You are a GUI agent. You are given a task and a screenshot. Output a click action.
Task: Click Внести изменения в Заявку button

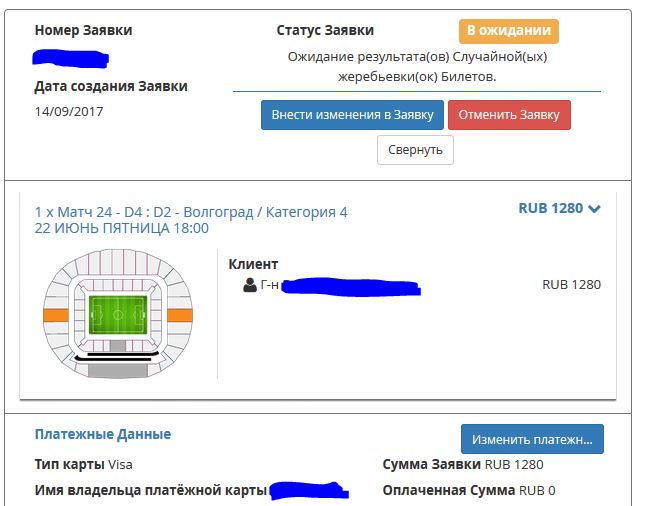352,115
